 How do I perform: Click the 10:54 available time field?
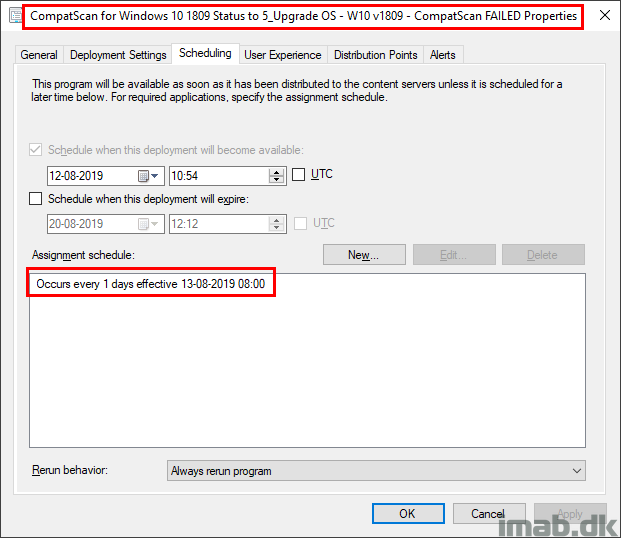[228, 176]
